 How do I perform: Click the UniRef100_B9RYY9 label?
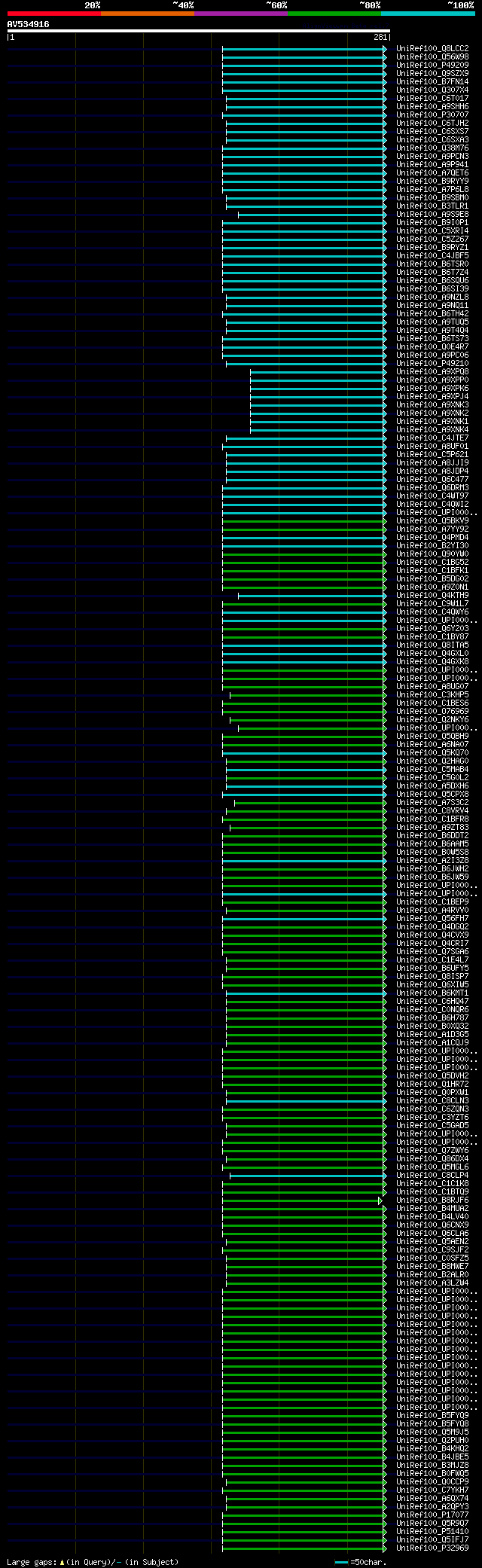(432, 181)
